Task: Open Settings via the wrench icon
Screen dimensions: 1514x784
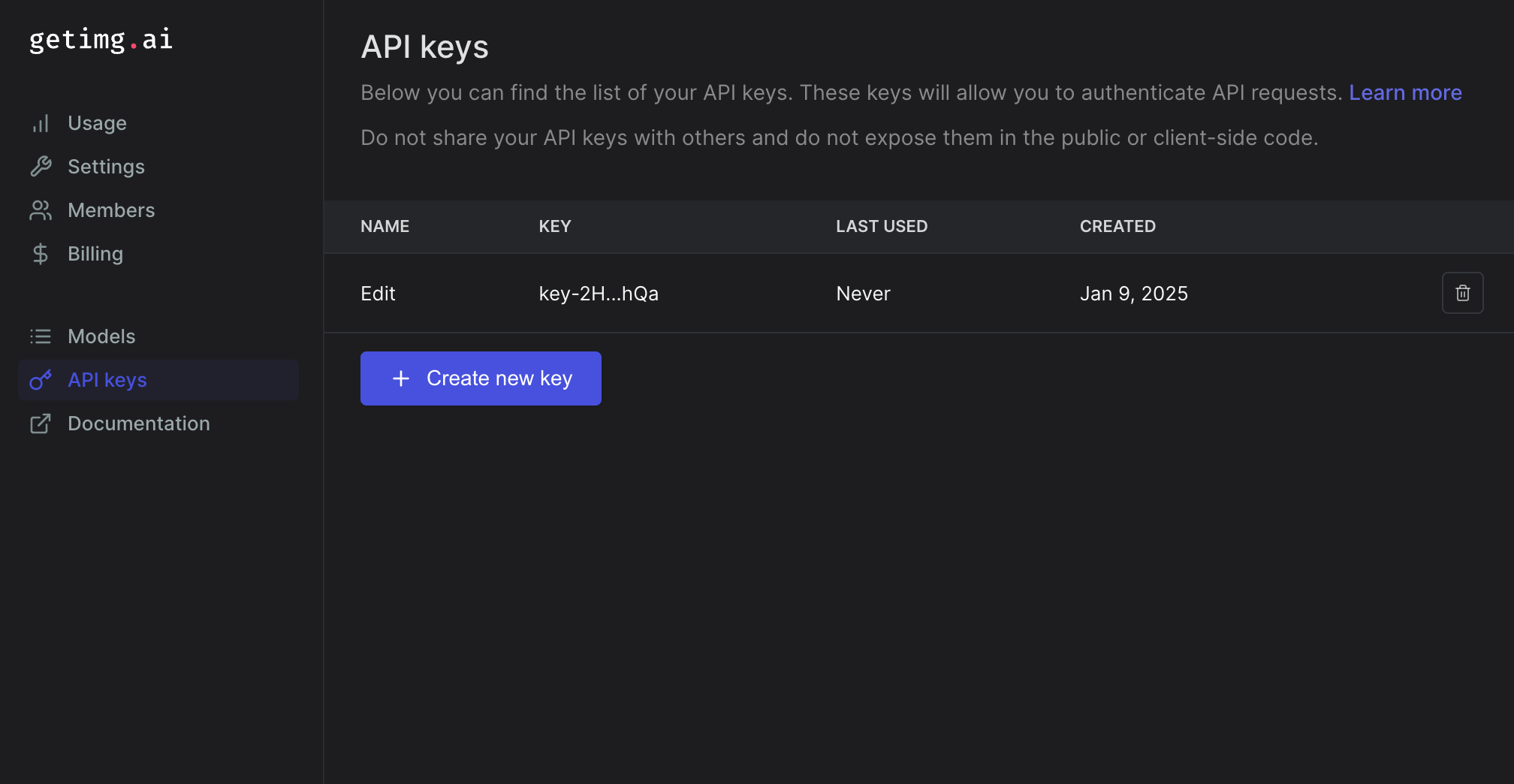Action: coord(41,167)
